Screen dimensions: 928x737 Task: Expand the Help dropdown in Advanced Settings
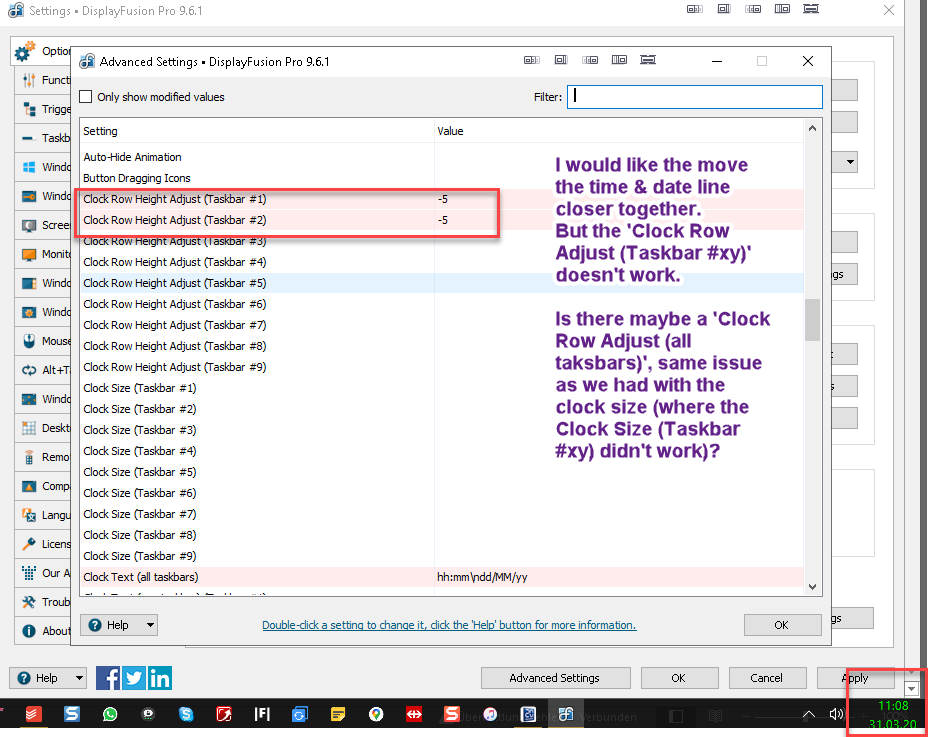tap(120, 625)
